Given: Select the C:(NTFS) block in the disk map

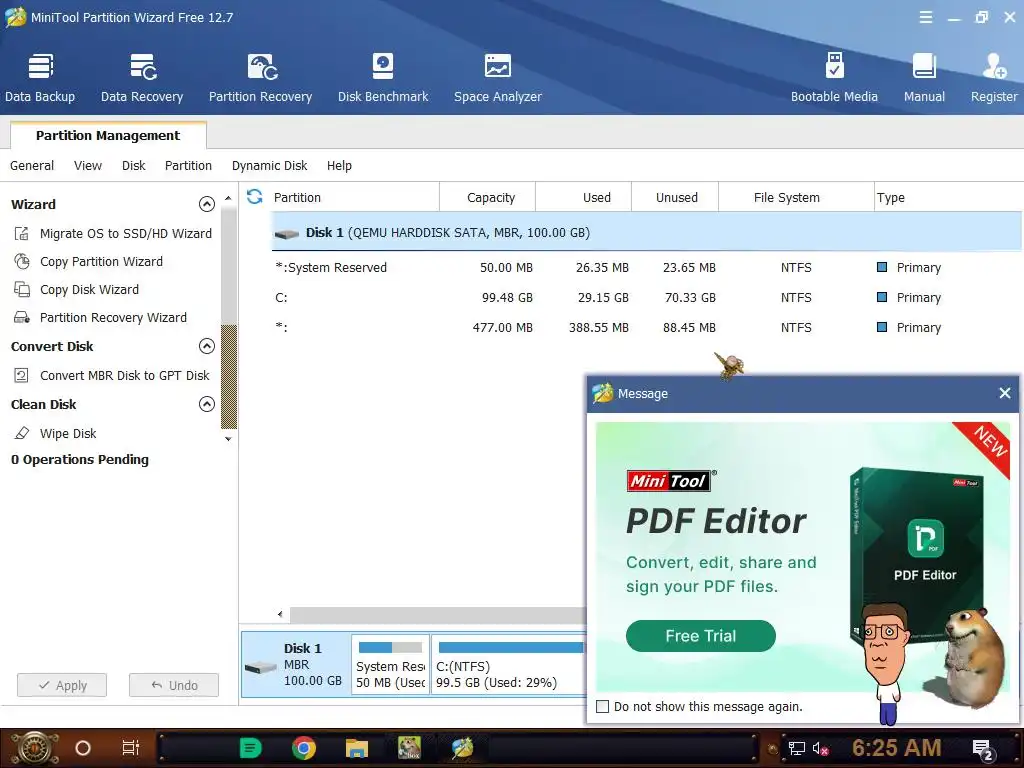Looking at the screenshot, I should [x=509, y=665].
